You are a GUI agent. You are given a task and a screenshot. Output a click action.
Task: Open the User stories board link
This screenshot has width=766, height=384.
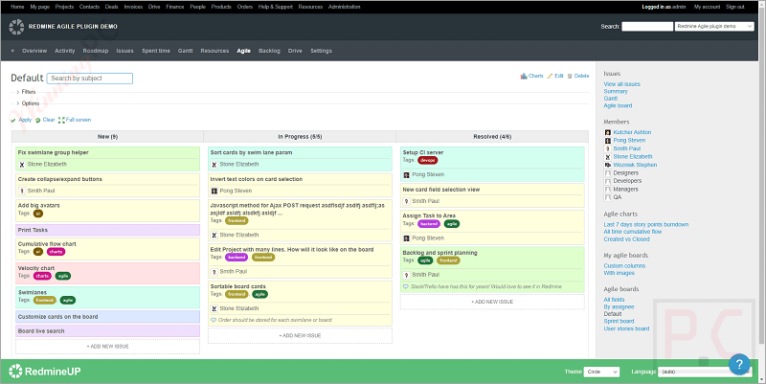coord(626,329)
